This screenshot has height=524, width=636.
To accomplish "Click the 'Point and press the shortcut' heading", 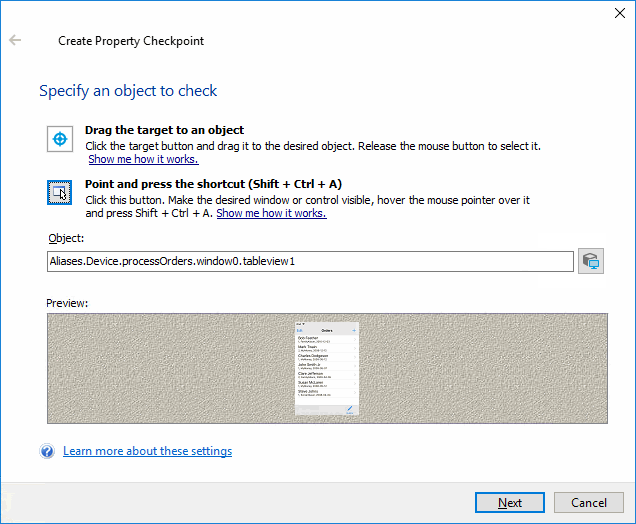I will coord(213,184).
